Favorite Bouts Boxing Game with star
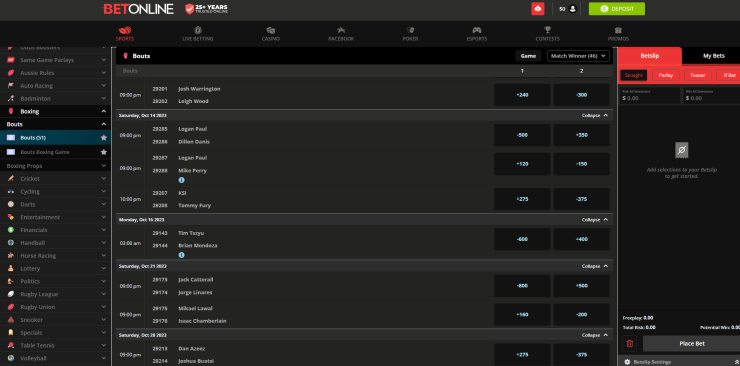740x366 pixels. coord(103,152)
